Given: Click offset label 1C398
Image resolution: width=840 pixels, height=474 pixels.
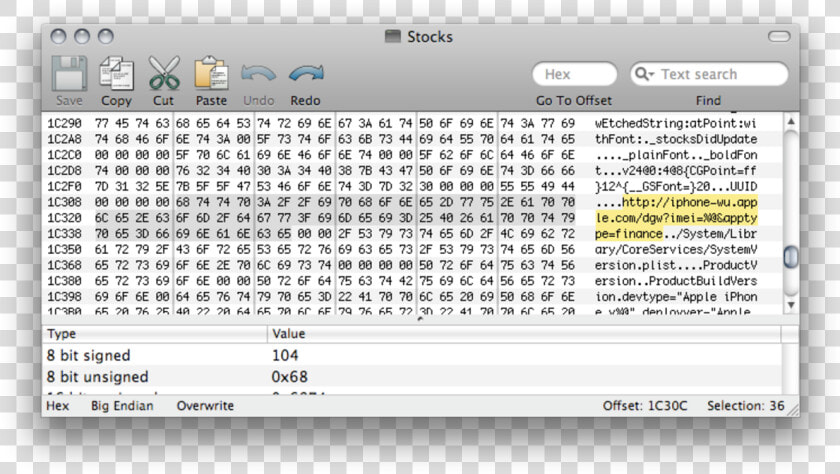Looking at the screenshot, I should (64, 297).
